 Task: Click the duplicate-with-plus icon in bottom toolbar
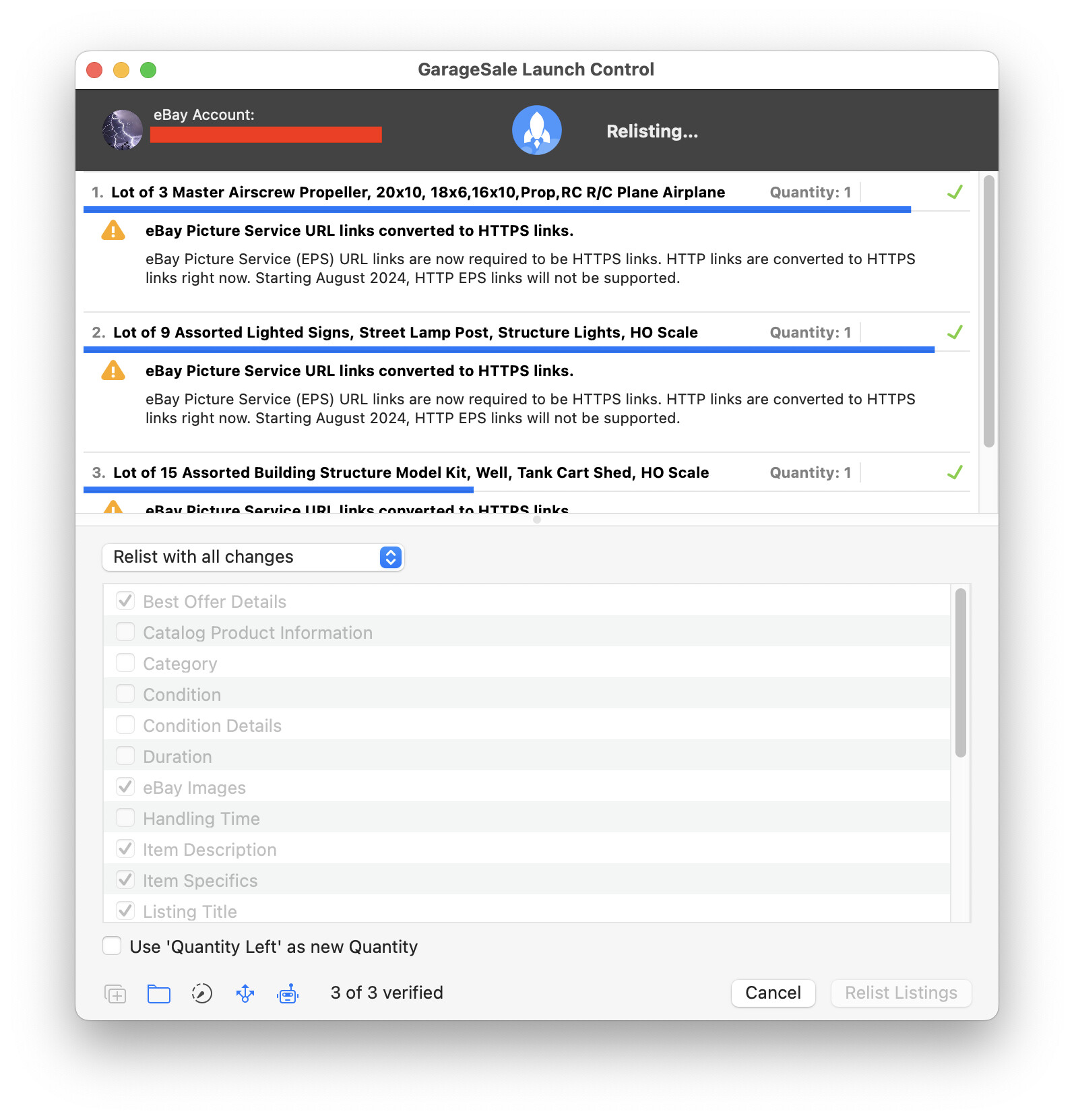pos(115,993)
